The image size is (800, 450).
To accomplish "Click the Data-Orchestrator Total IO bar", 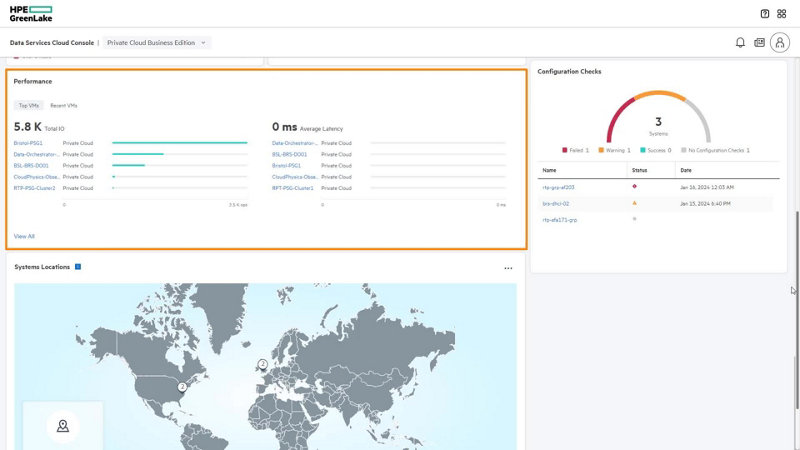I will pos(138,154).
